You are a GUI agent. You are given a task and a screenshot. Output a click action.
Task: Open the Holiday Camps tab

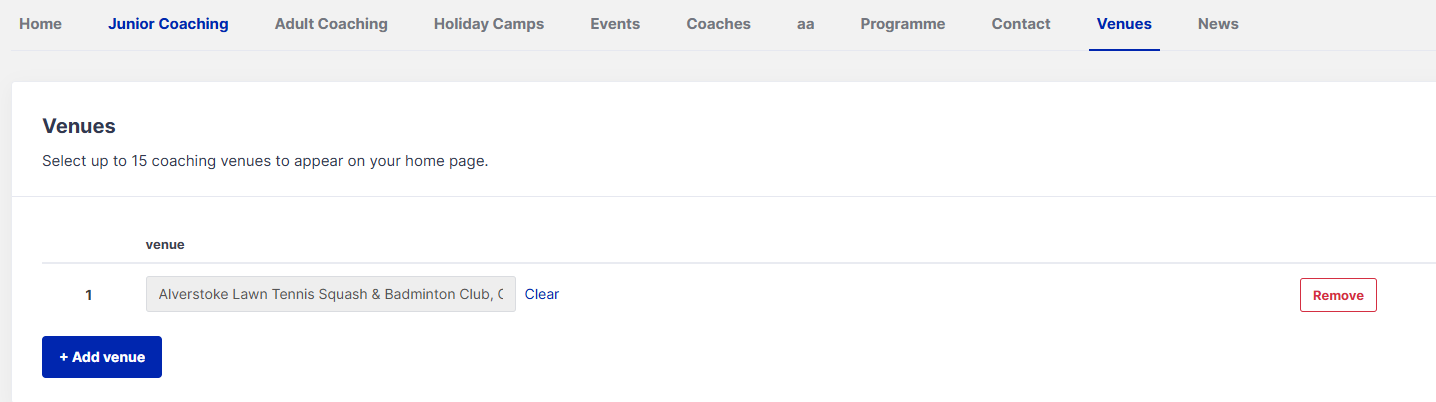[x=489, y=24]
